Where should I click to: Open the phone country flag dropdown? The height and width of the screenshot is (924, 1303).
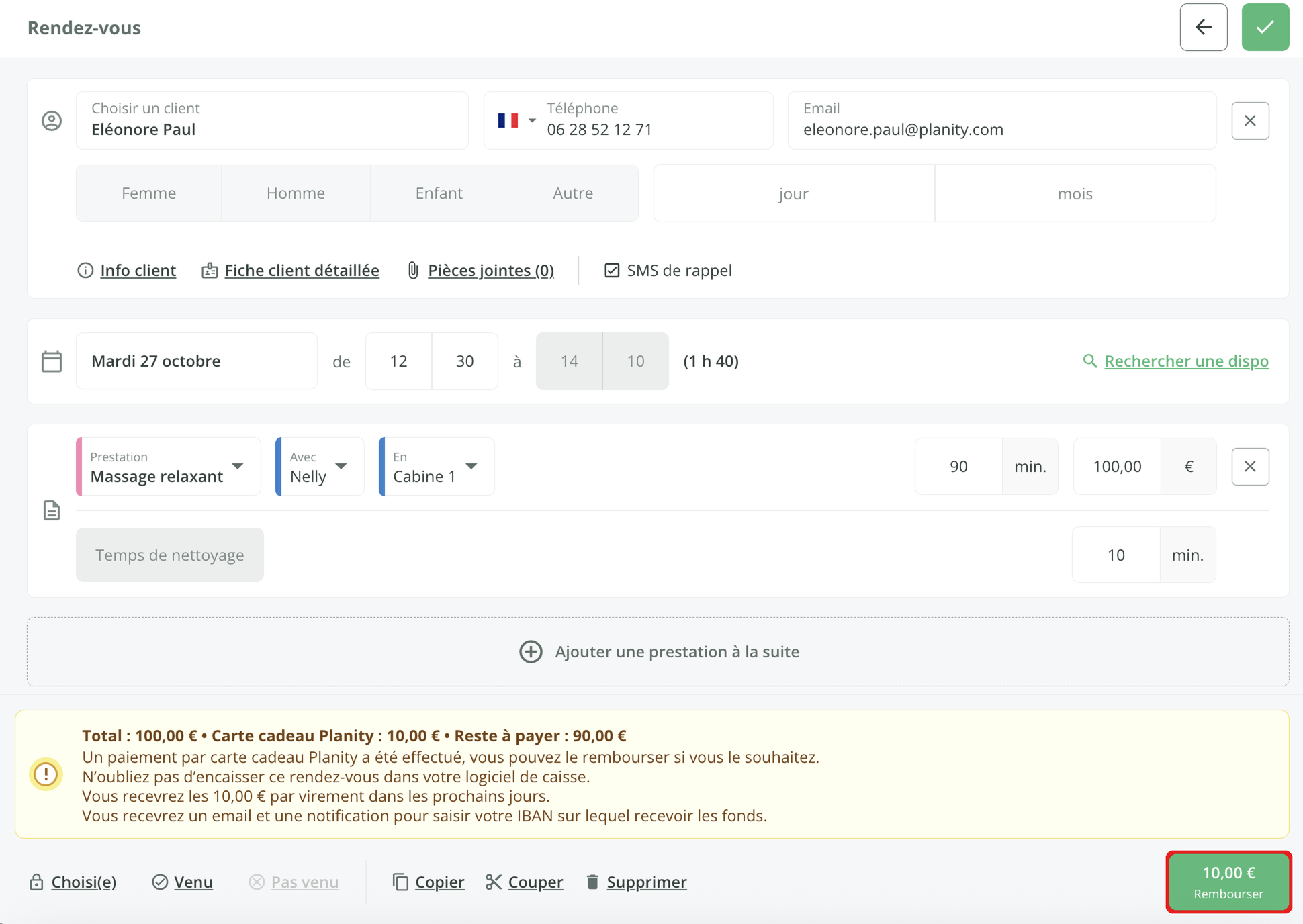click(x=516, y=121)
